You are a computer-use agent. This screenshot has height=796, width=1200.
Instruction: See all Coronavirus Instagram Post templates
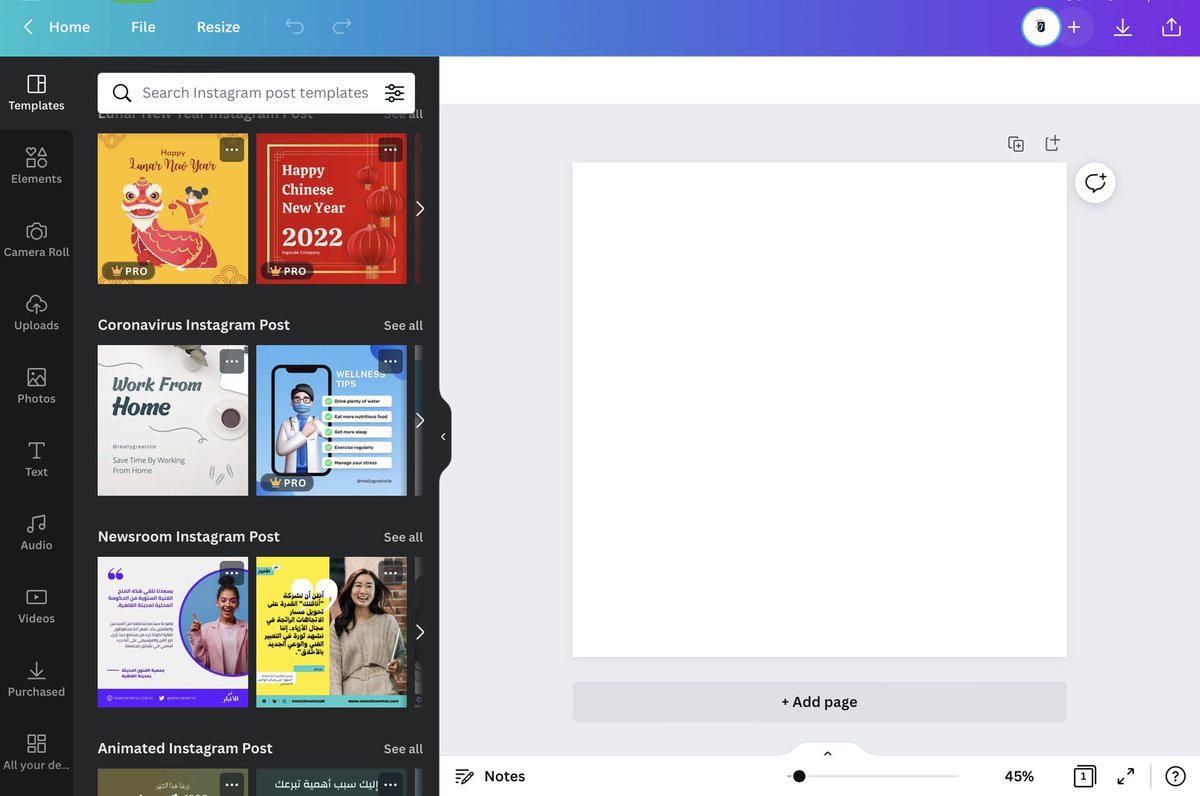[x=403, y=325]
